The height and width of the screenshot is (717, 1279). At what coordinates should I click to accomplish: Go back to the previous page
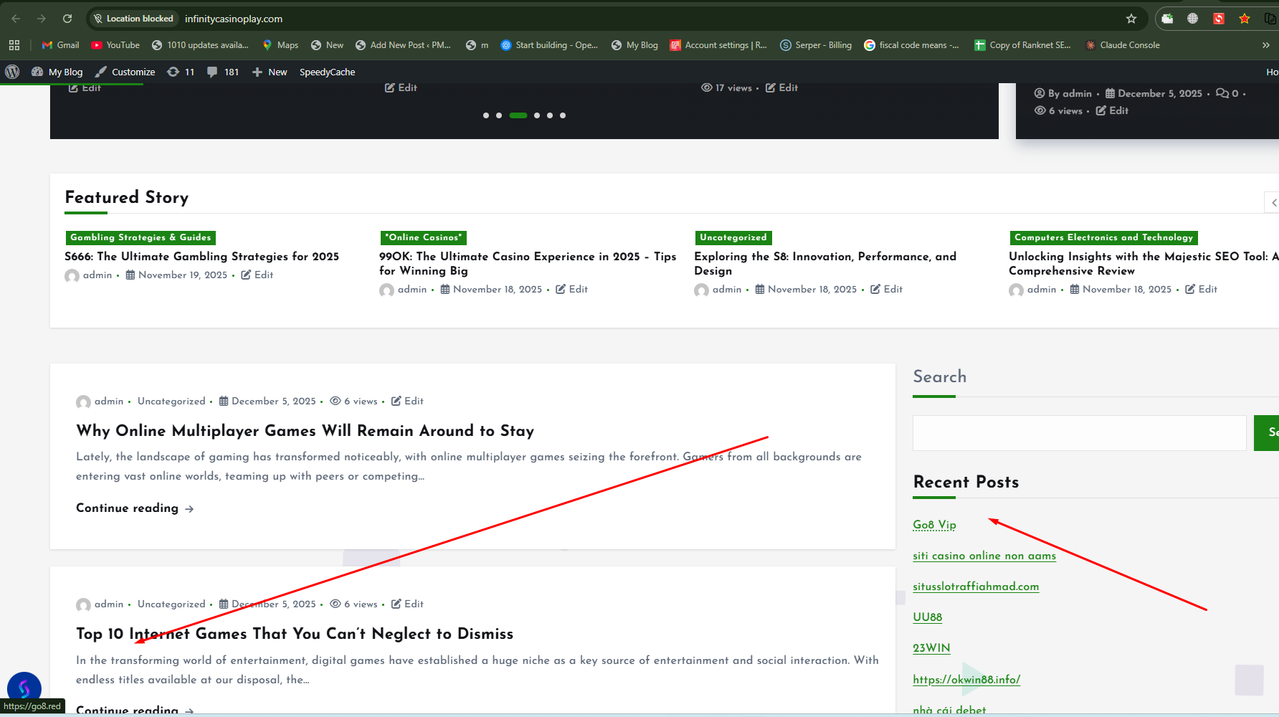click(15, 18)
